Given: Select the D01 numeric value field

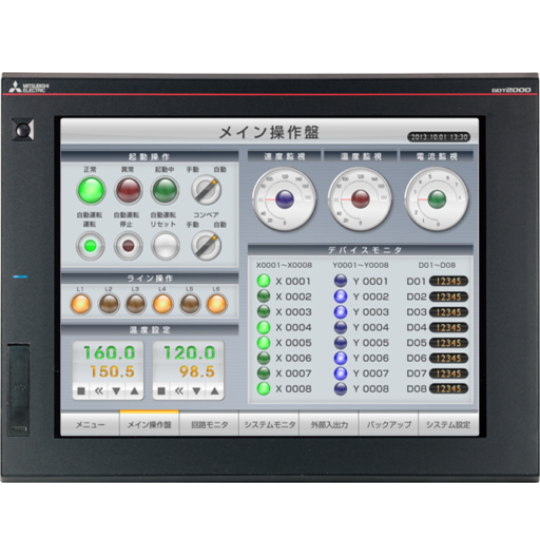Looking at the screenshot, I should pos(449,281).
